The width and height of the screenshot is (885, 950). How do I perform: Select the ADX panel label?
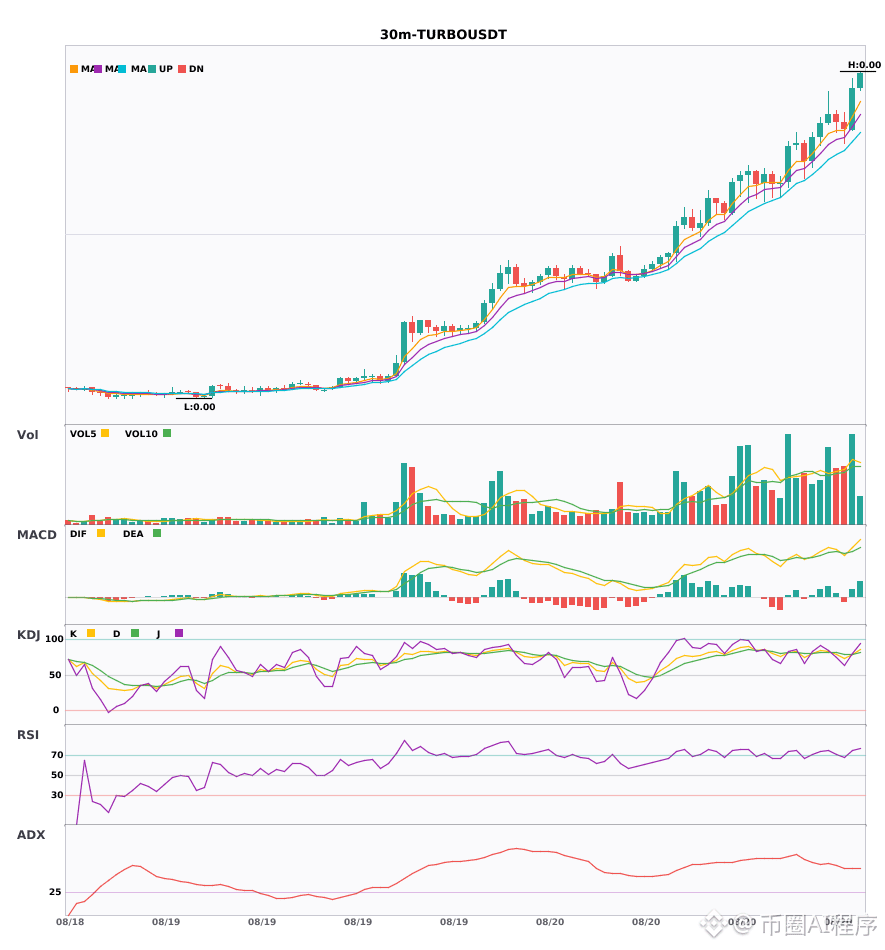31,835
